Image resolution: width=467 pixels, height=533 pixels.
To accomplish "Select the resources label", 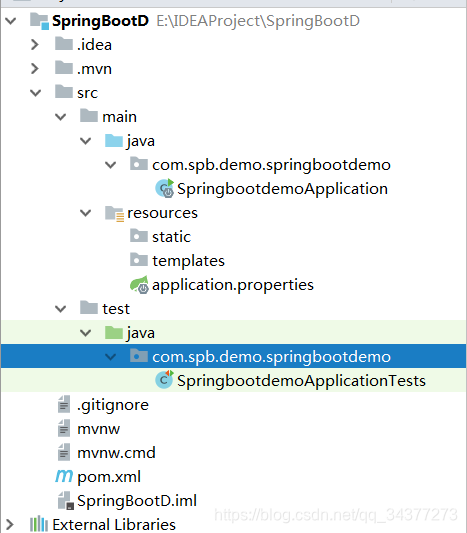I will point(162,213).
